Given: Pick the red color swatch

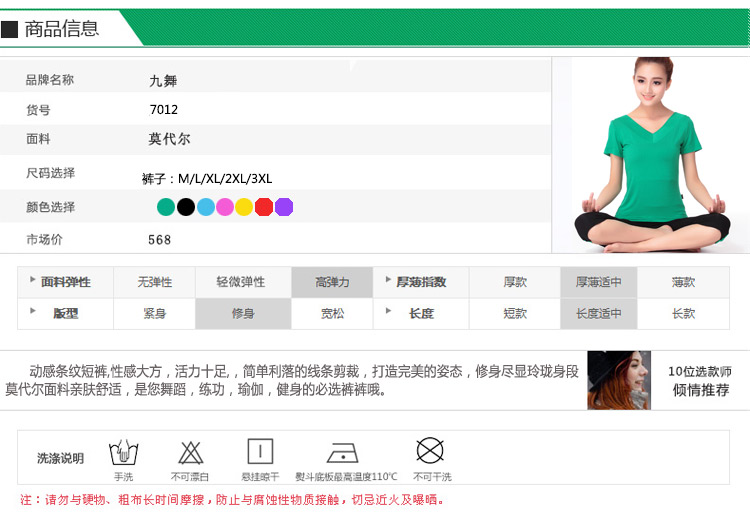Looking at the screenshot, I should click(264, 207).
